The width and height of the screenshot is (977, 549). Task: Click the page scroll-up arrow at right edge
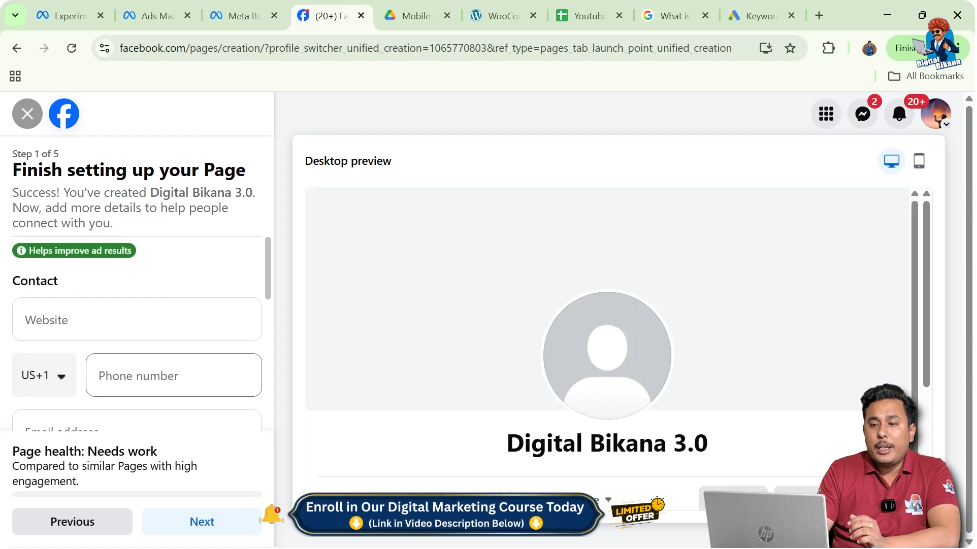point(969,98)
